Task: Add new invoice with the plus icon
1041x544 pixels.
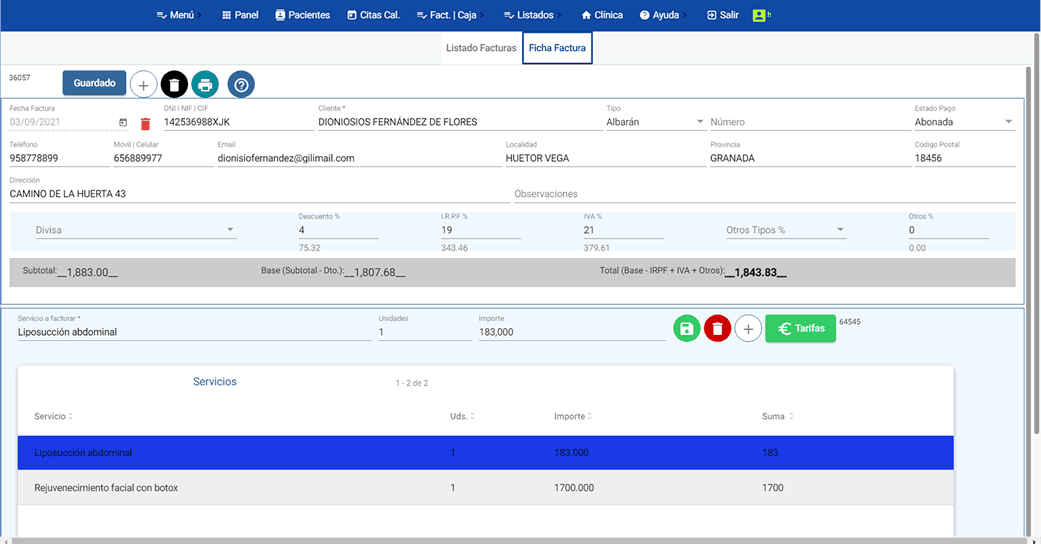Action: 143,84
